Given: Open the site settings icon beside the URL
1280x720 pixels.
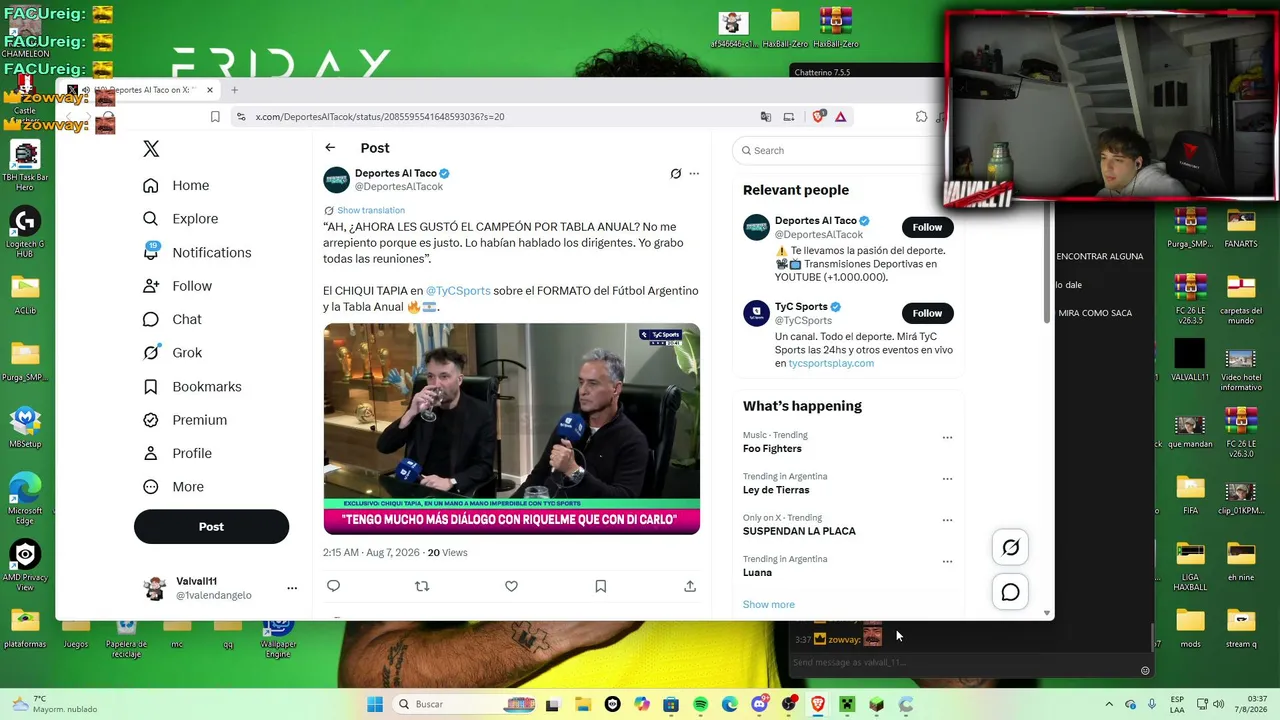Looking at the screenshot, I should [240, 117].
